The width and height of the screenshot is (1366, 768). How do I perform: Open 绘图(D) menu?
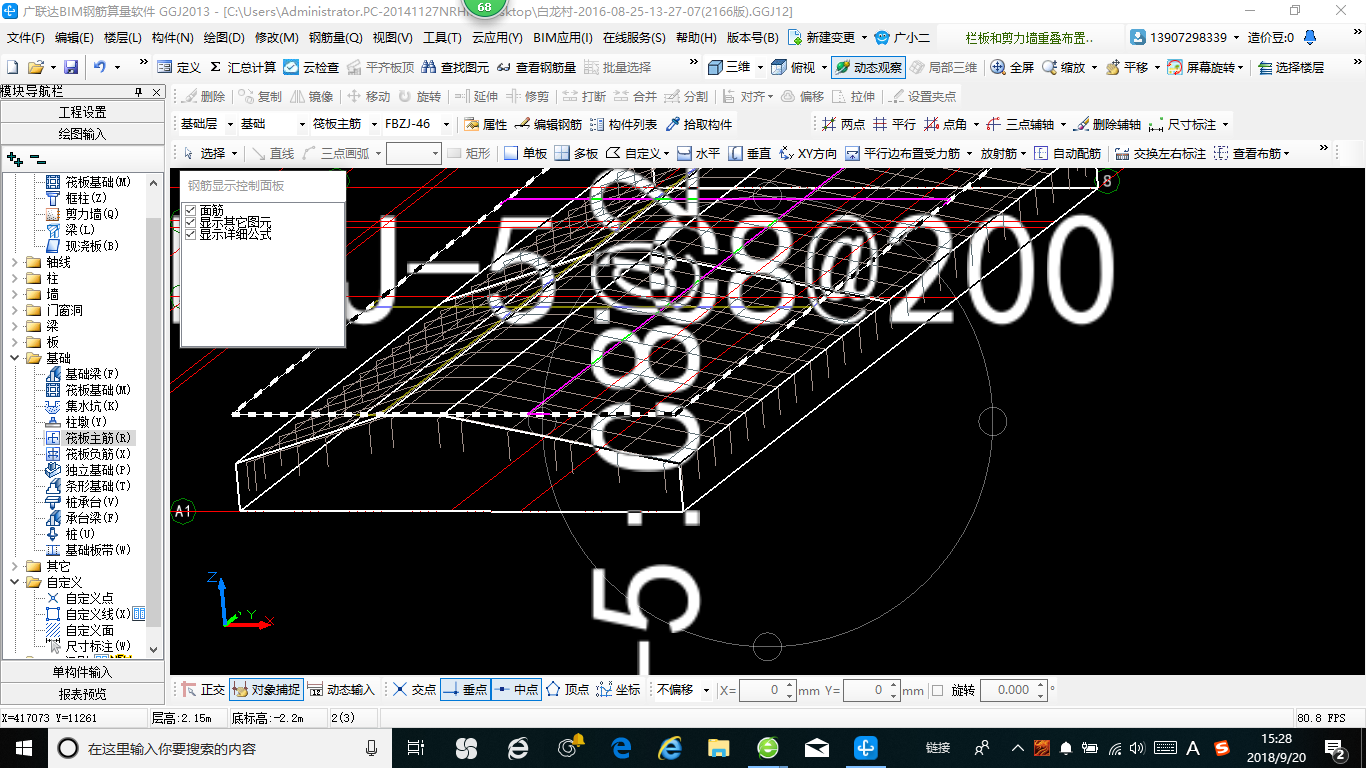pos(224,38)
